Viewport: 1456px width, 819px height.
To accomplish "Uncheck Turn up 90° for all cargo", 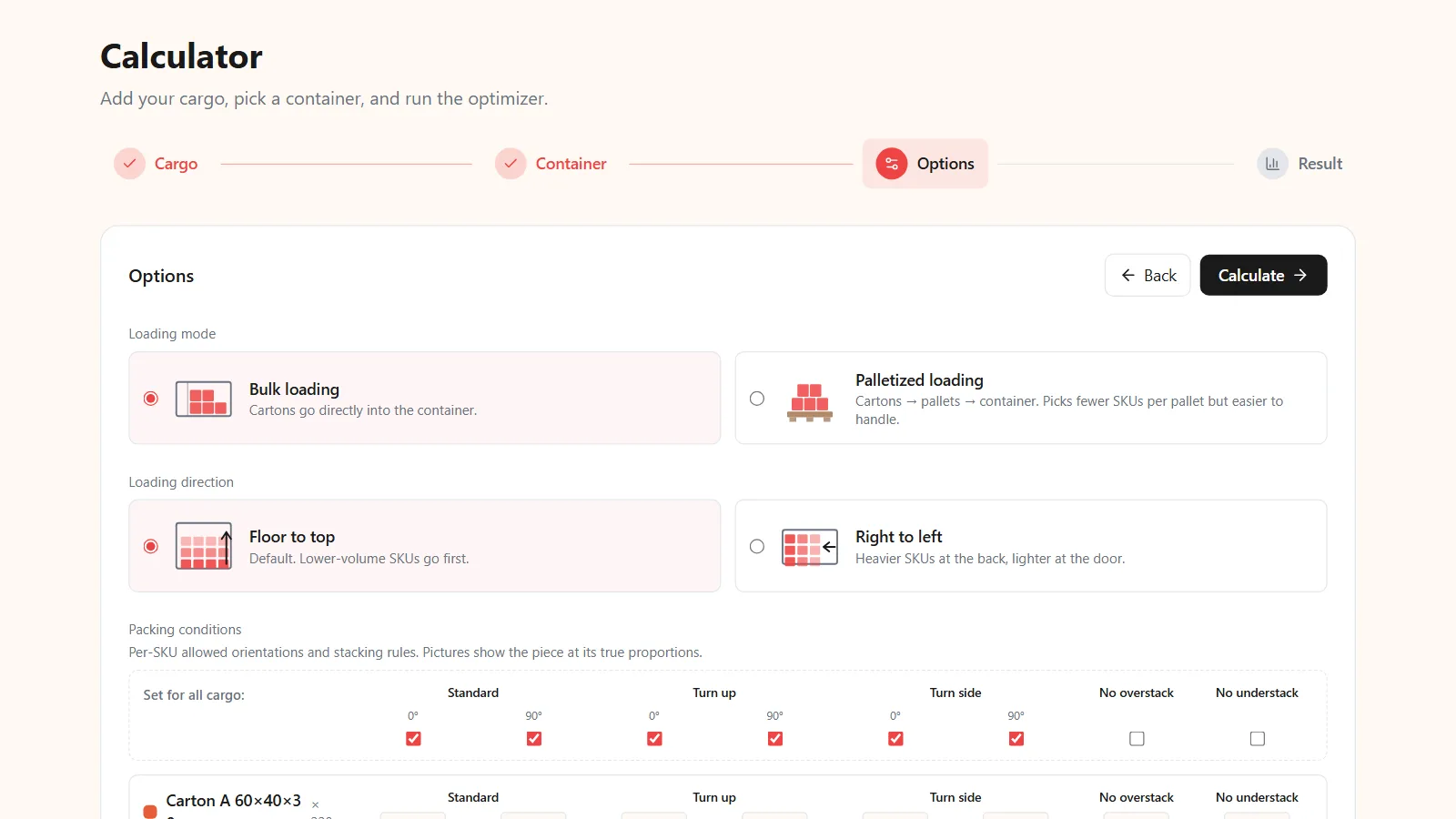I will coord(775,739).
